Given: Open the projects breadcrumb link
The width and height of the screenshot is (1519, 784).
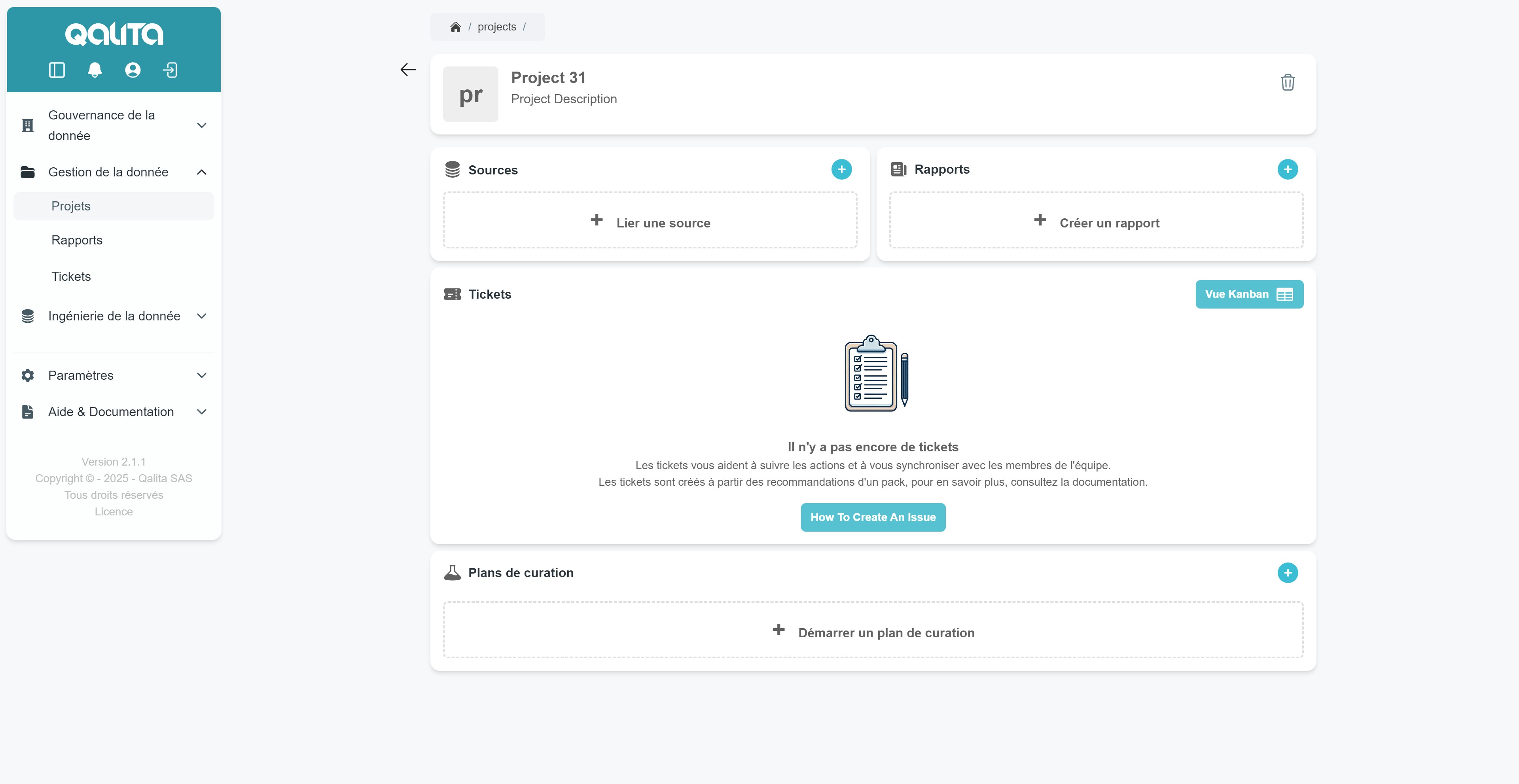Looking at the screenshot, I should pyautogui.click(x=496, y=27).
